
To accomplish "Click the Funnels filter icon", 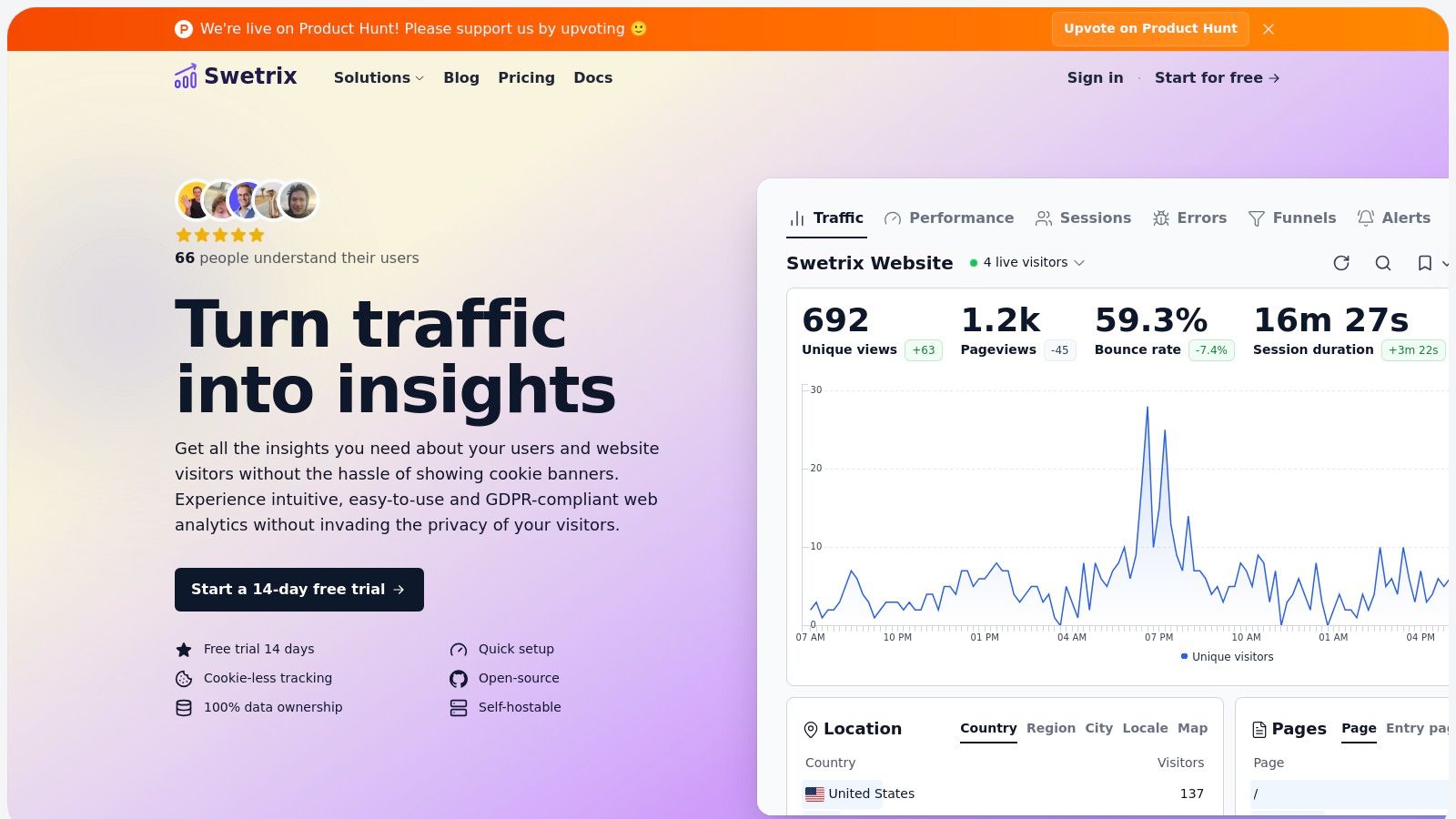I will (1257, 218).
